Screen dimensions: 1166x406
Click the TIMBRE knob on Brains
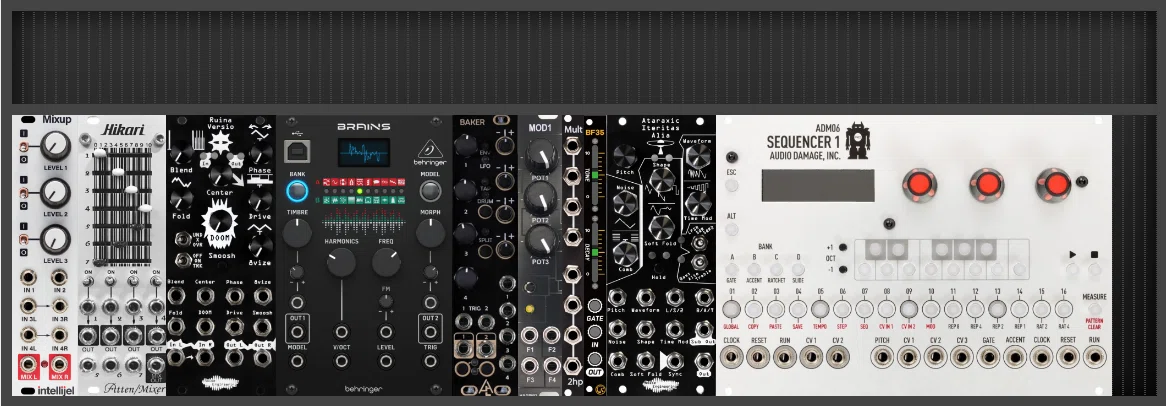[x=297, y=234]
